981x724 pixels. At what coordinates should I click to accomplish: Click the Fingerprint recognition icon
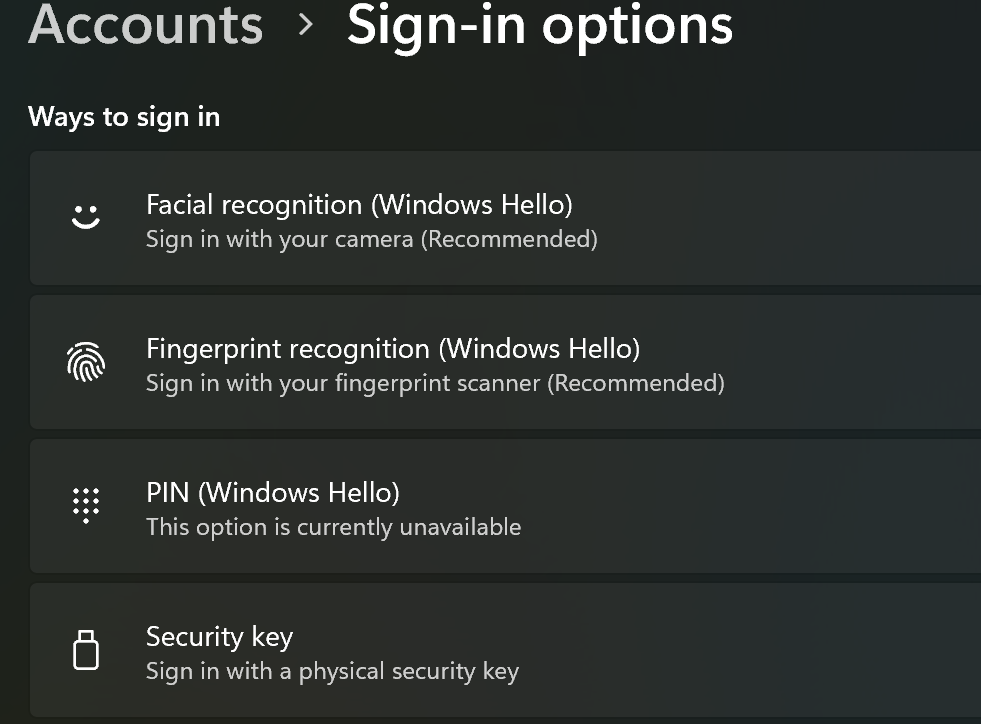pyautogui.click(x=86, y=361)
